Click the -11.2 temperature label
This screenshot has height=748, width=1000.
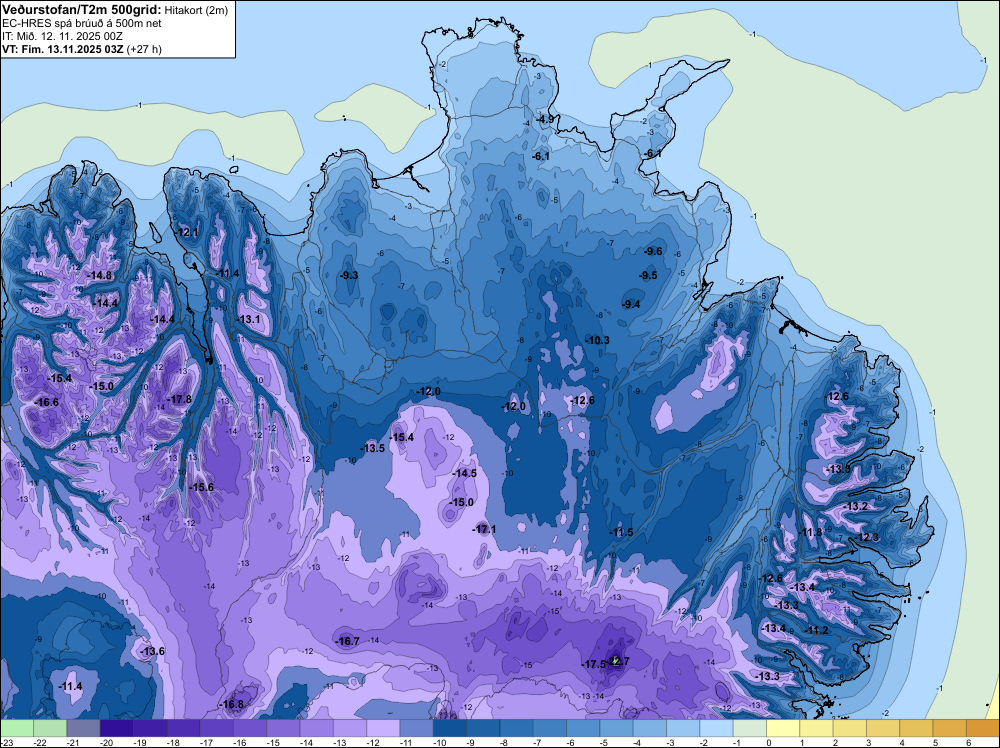pyautogui.click(x=816, y=630)
